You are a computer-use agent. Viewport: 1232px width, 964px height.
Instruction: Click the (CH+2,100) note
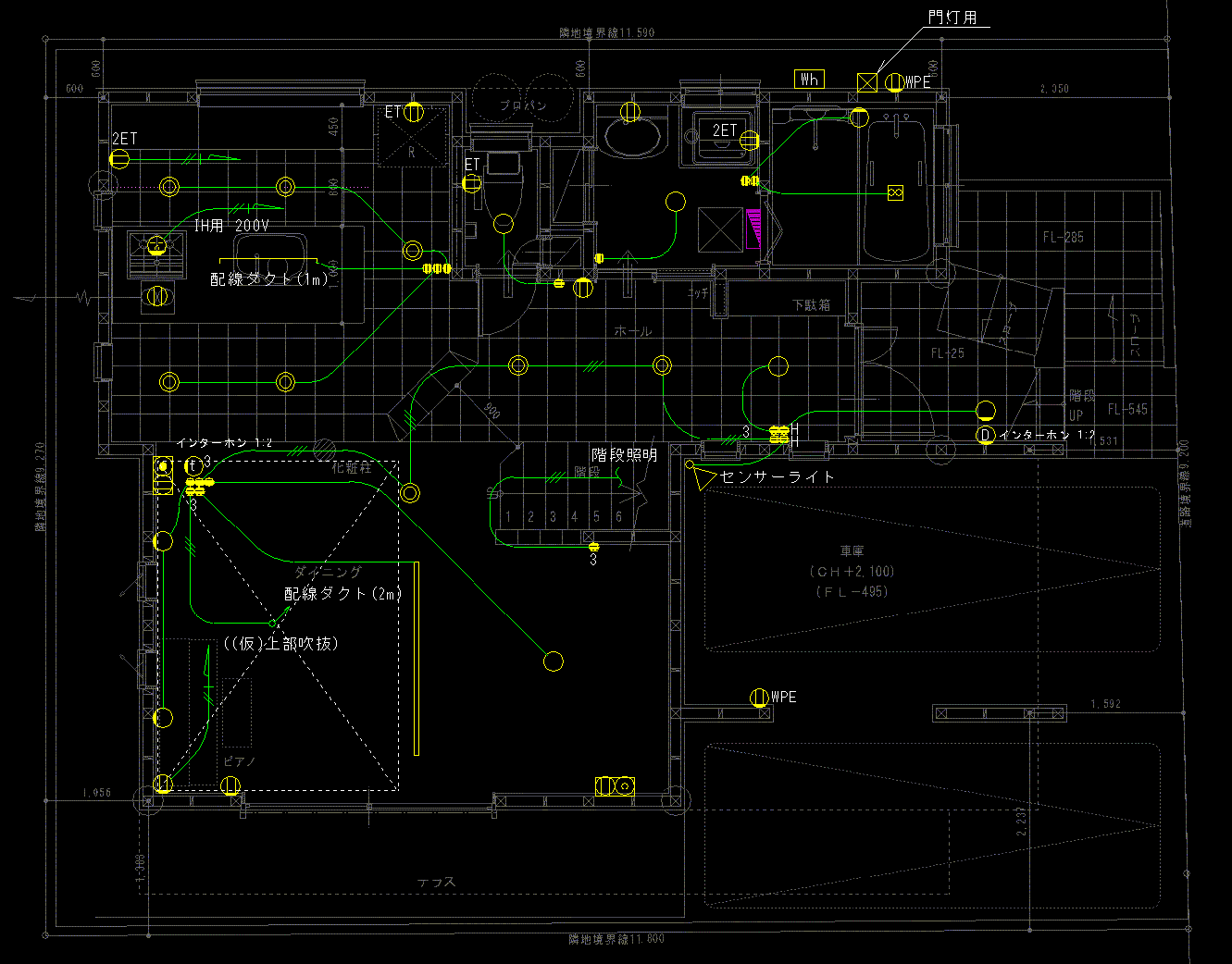tap(852, 572)
